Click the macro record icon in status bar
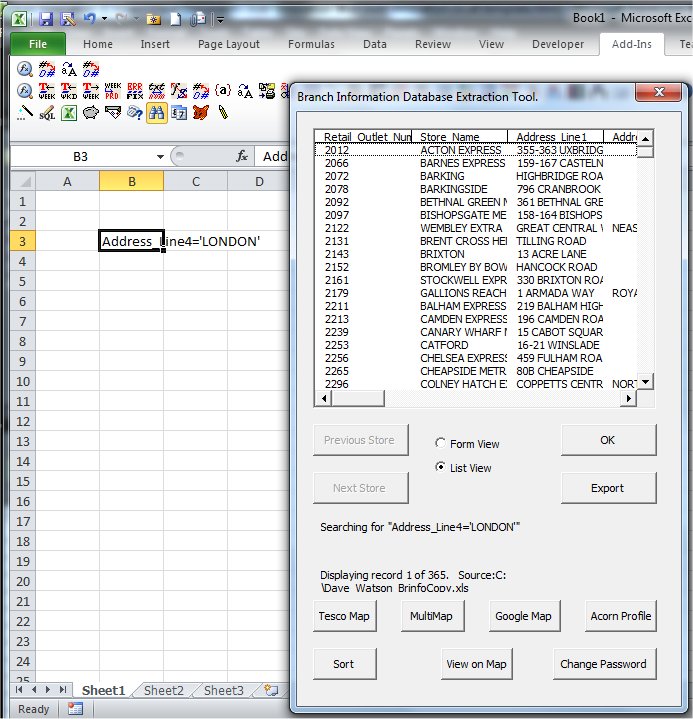The height and width of the screenshot is (719, 693). pyautogui.click(x=75, y=708)
